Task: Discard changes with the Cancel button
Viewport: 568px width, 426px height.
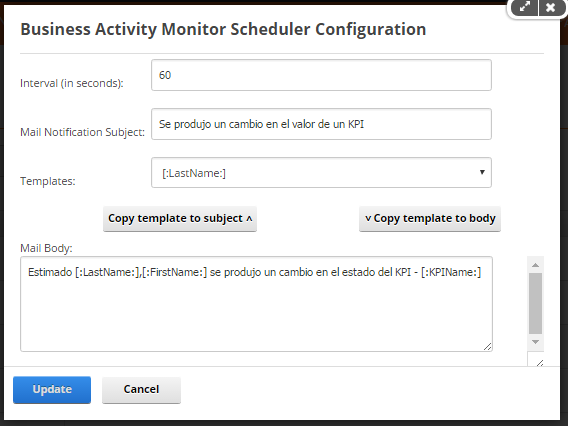Action: click(141, 389)
